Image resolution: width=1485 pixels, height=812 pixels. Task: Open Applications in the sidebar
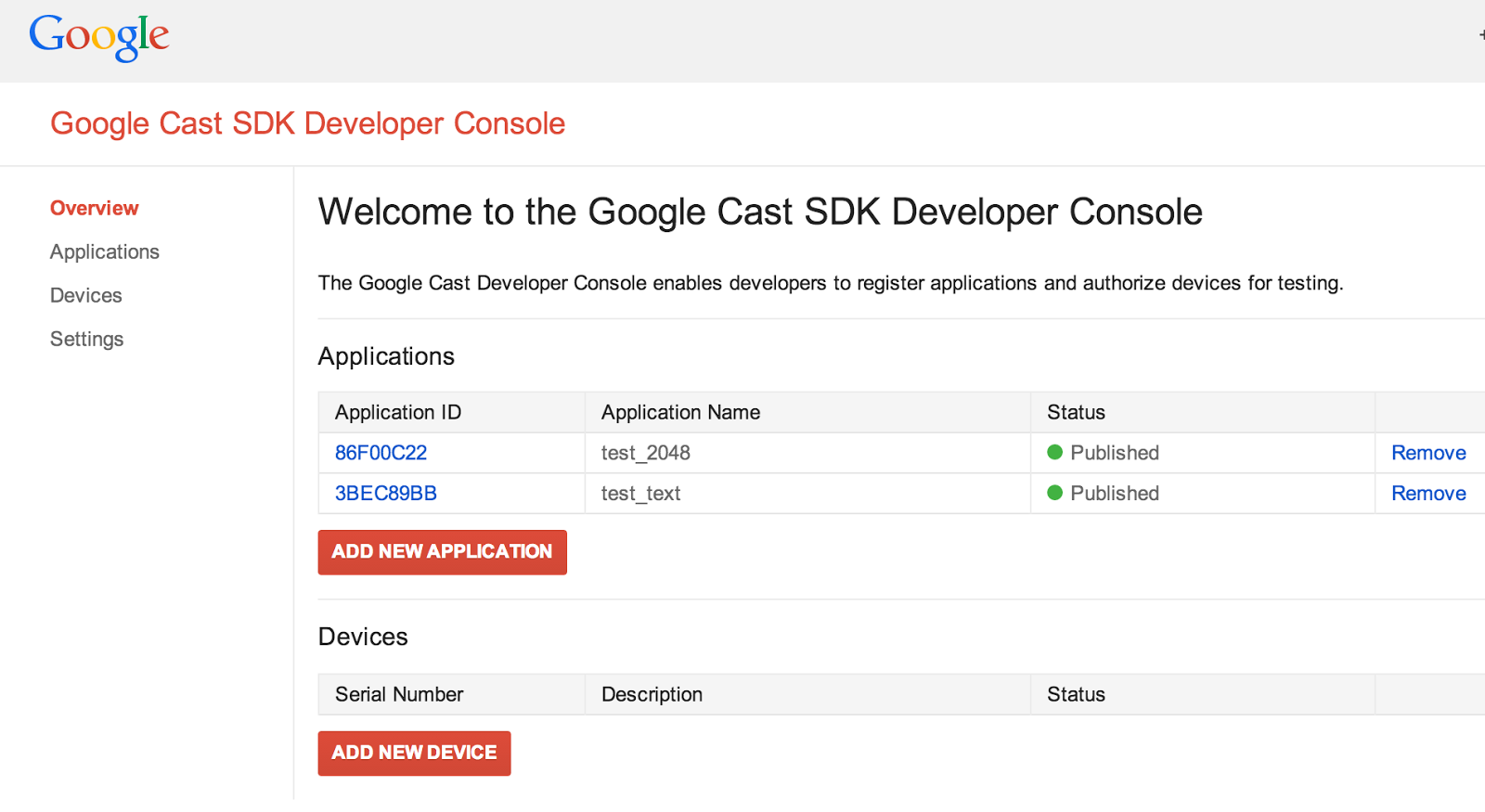pyautogui.click(x=105, y=251)
